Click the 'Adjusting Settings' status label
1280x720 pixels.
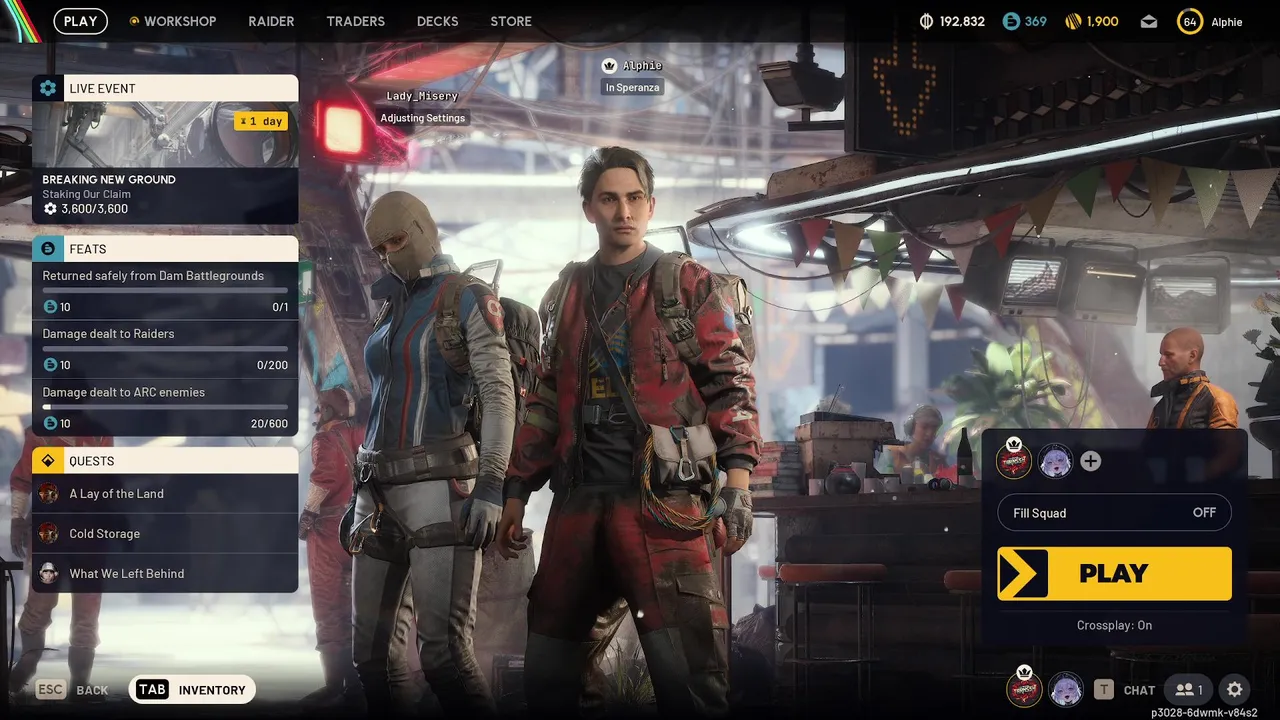tap(422, 118)
